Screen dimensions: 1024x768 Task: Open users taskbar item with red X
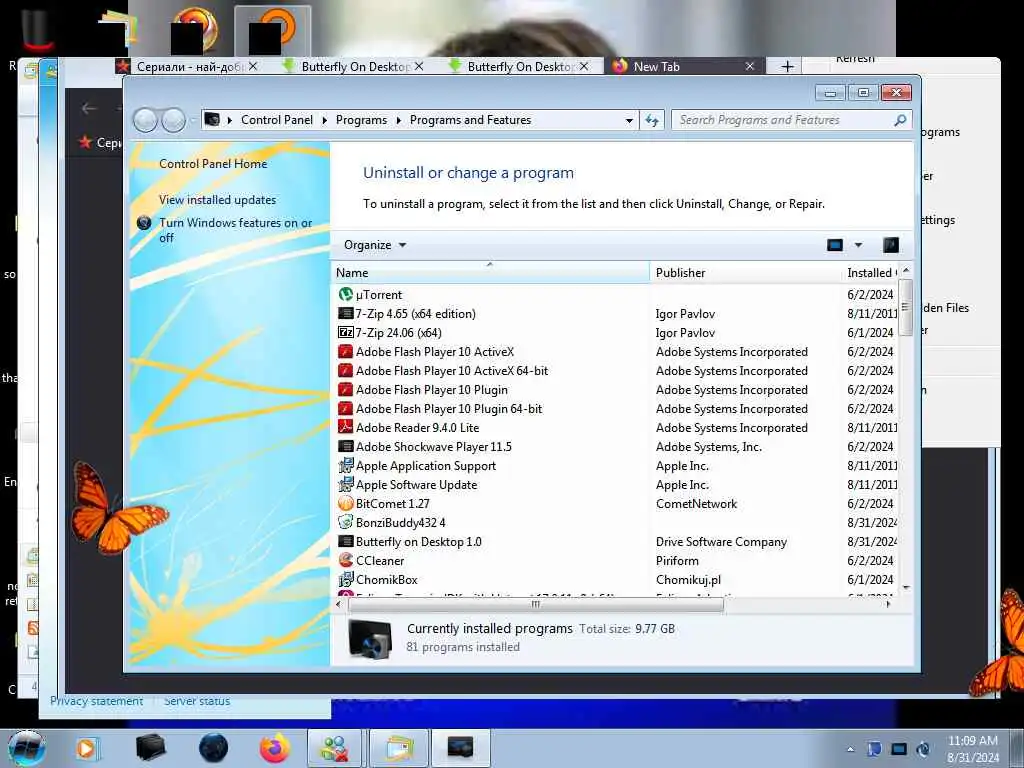click(334, 748)
